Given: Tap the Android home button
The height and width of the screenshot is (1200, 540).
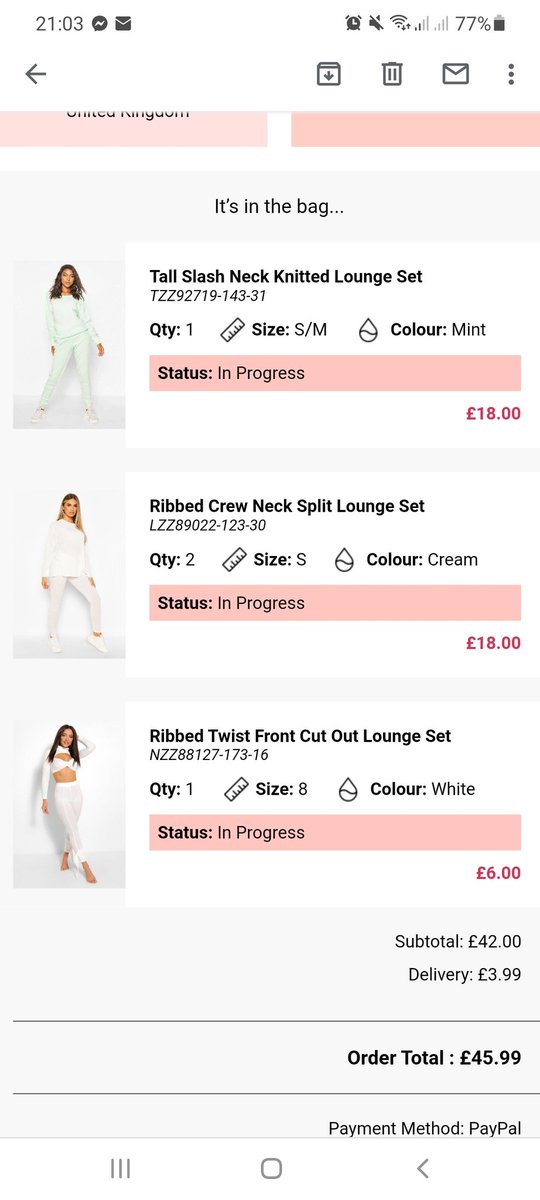Looking at the screenshot, I should tap(271, 1168).
